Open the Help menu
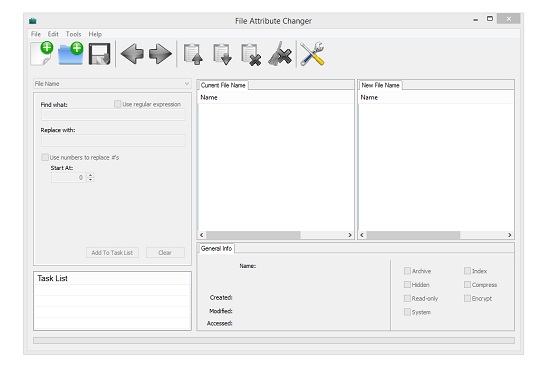Image resolution: width=550 pixels, height=368 pixels. click(95, 34)
